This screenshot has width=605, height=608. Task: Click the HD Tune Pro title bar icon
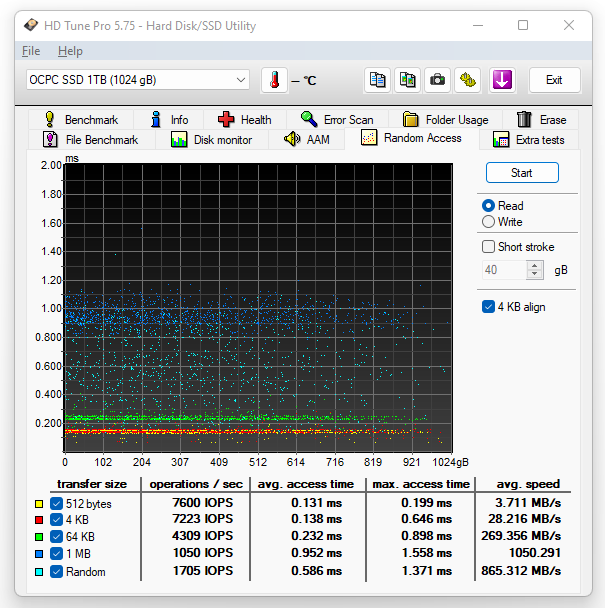coord(31,25)
